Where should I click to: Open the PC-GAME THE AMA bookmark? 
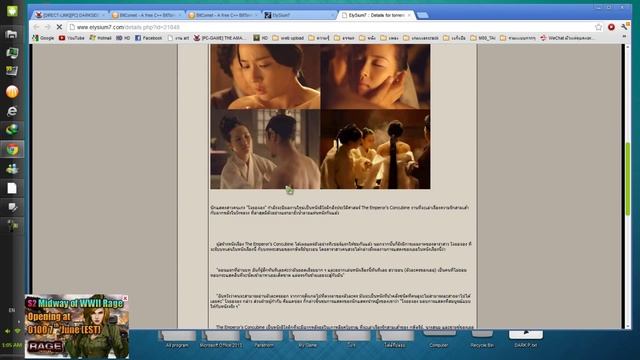click(x=220, y=38)
